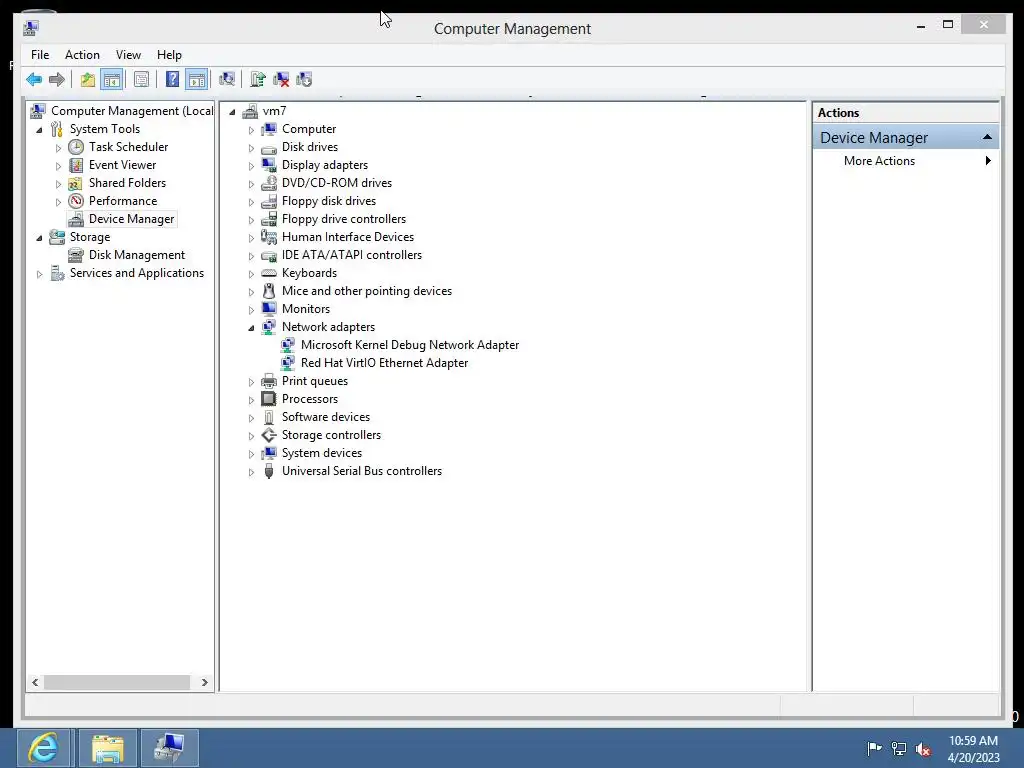Select the Disk drives icon
Screen dimensions: 1024x768
pyautogui.click(x=268, y=148)
